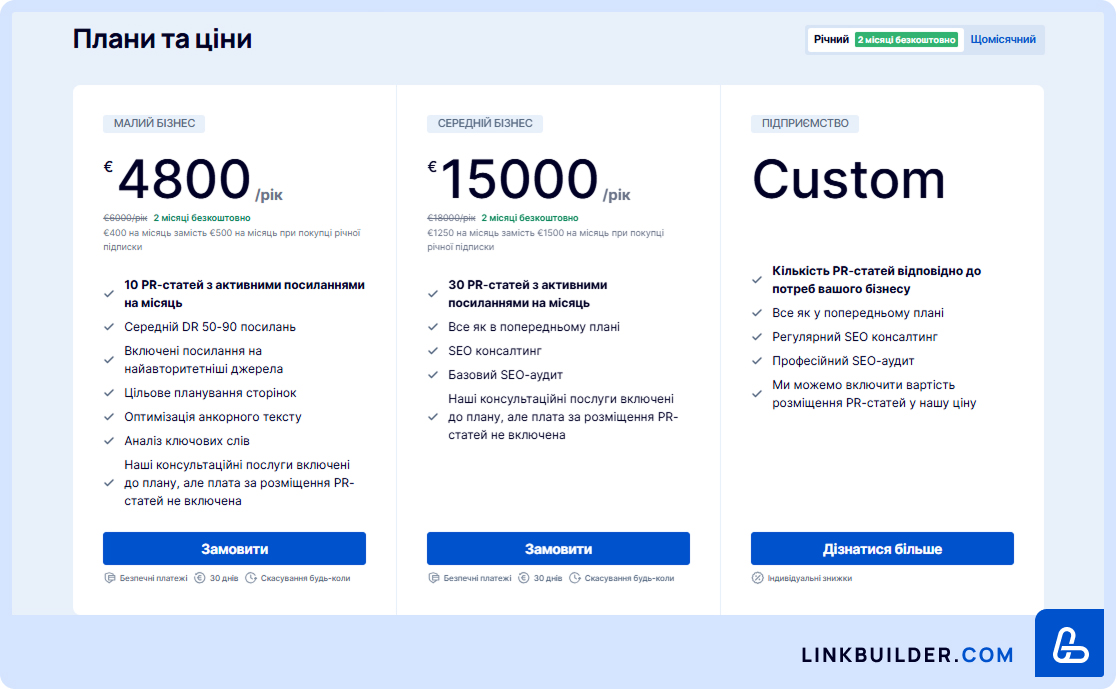Order the СЕРЕДНІЙ БІЗНЕС plan with Замовити
Screen dimensions: 1116x689
coord(558,549)
